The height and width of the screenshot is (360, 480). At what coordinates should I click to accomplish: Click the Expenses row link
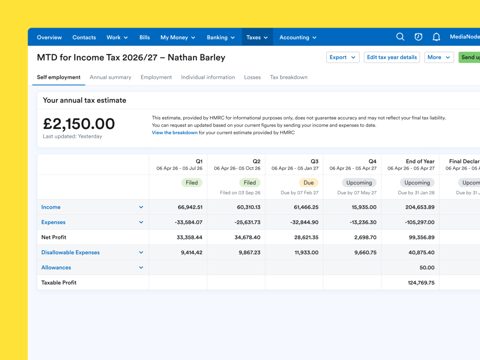tap(53, 222)
